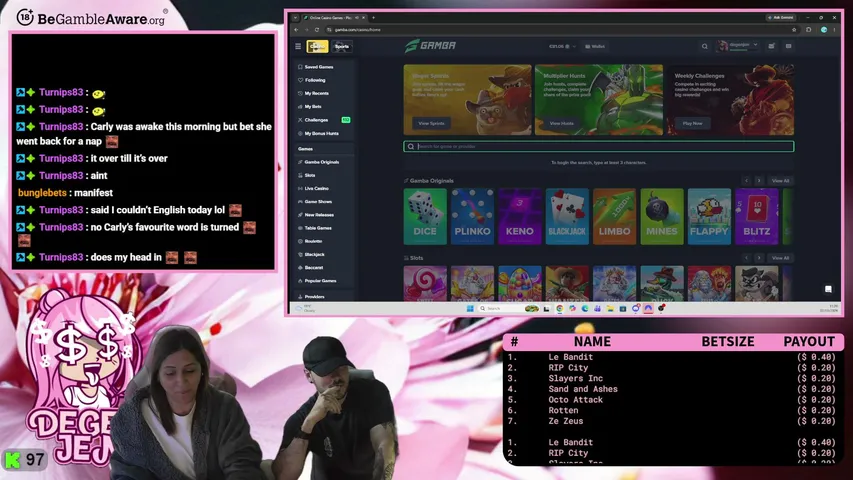
Task: Click next arrow in Slots row
Action: pyautogui.click(x=759, y=258)
